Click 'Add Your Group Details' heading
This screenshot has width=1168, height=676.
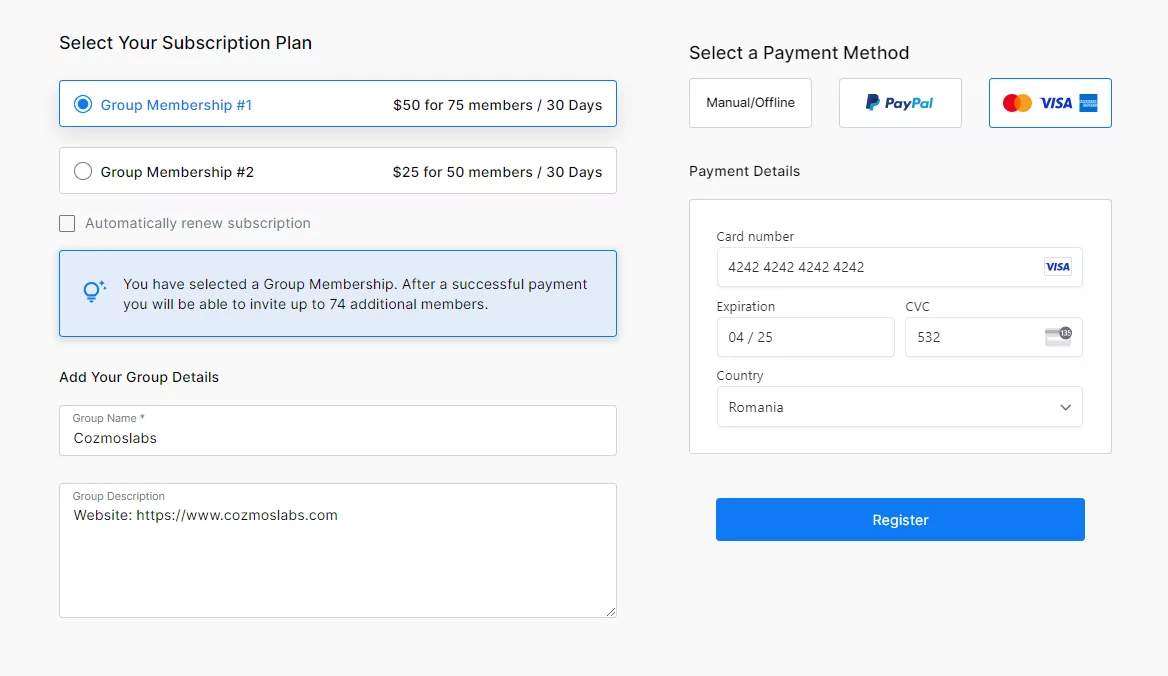(x=139, y=377)
